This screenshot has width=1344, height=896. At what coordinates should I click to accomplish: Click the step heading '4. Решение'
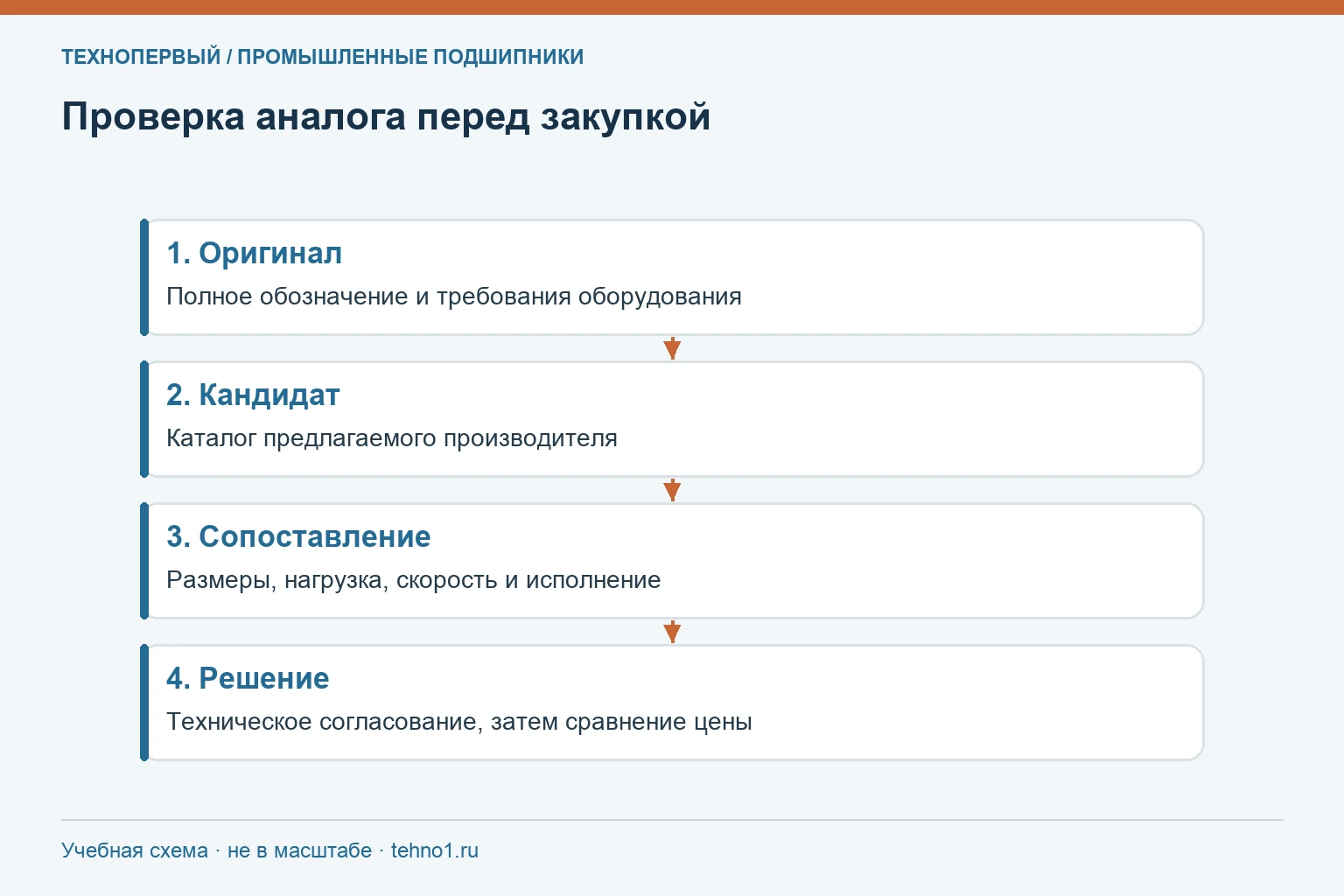[248, 678]
